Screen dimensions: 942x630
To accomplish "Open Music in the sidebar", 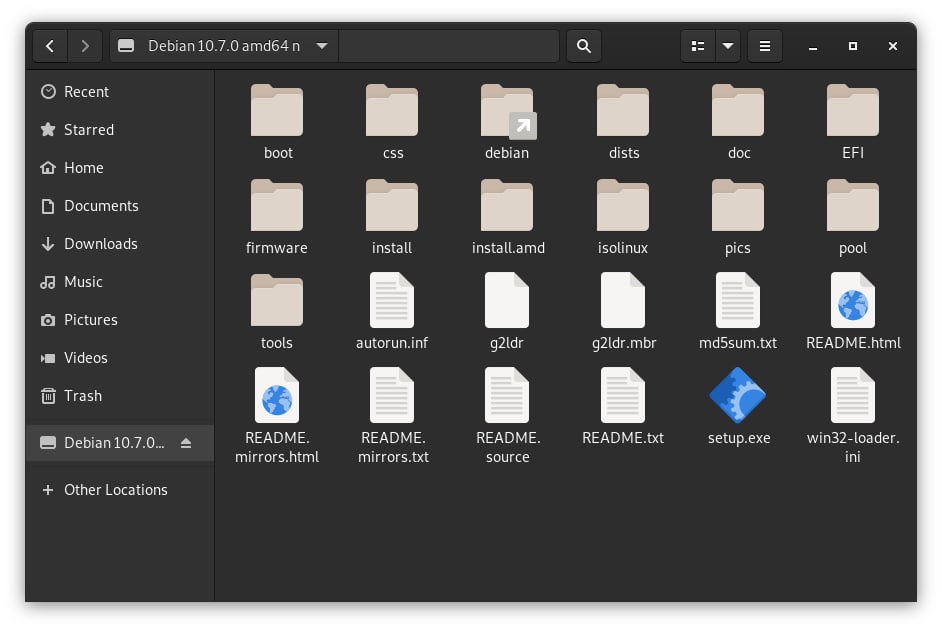I will [120, 282].
